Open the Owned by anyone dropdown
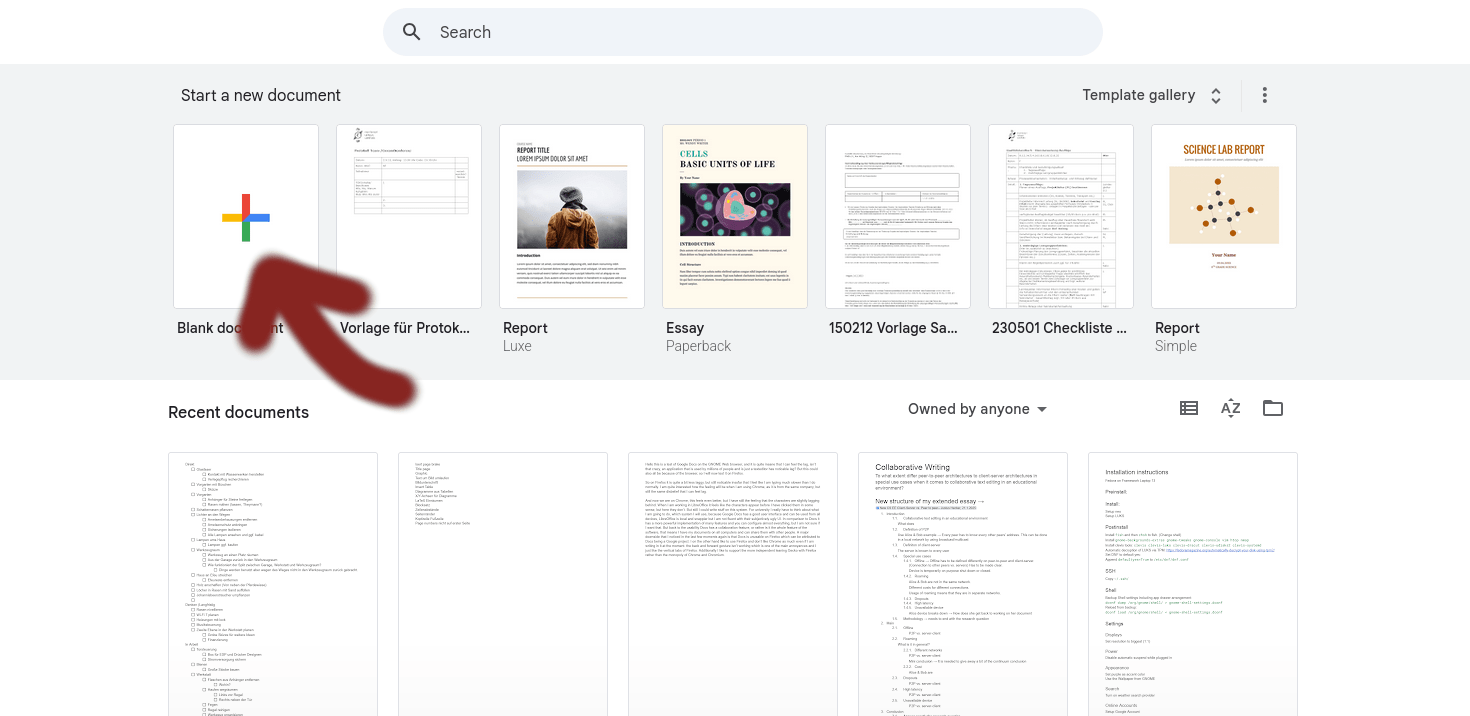 [978, 409]
